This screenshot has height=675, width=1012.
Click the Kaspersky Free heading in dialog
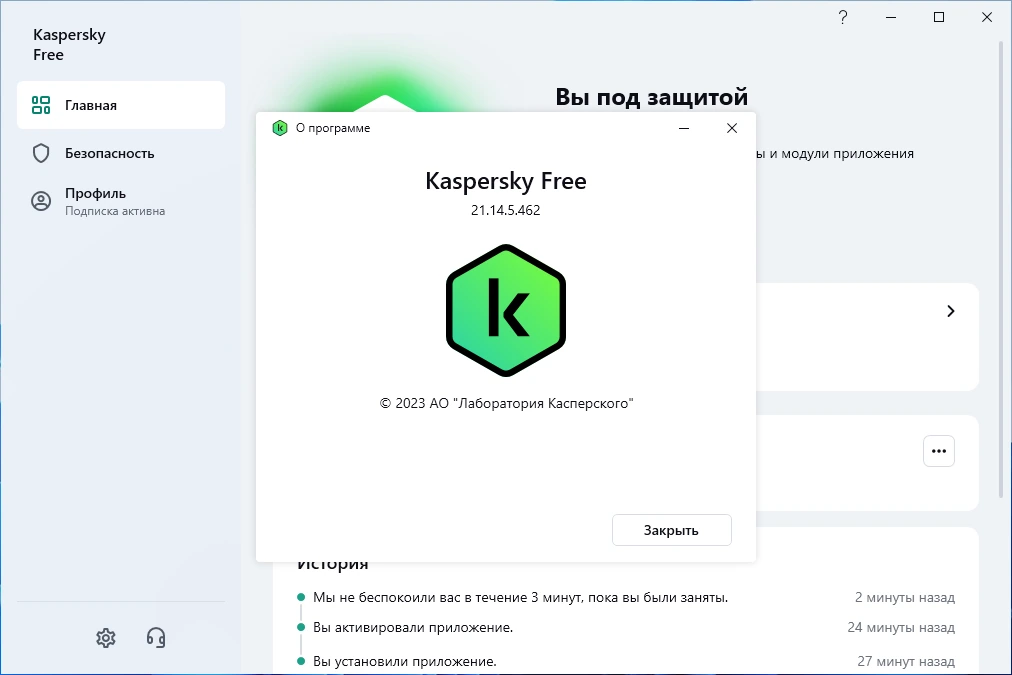click(x=505, y=181)
